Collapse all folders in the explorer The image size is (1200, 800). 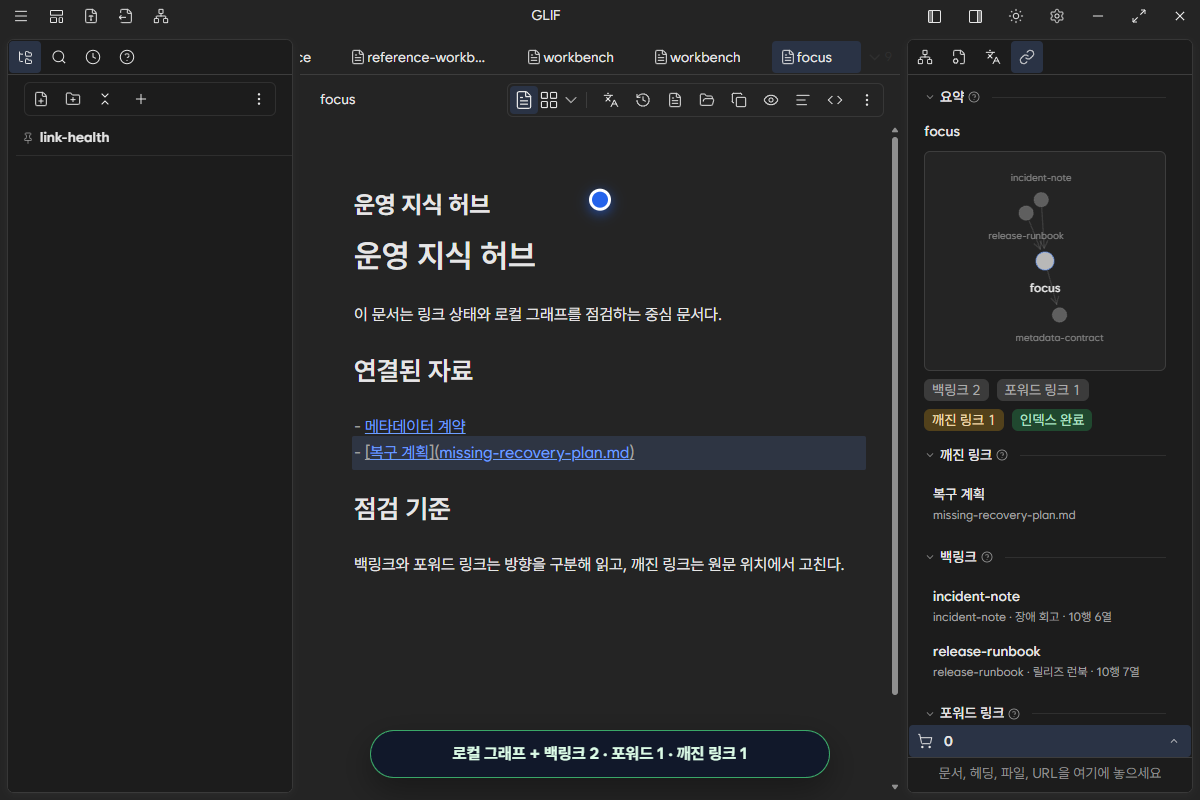point(105,99)
